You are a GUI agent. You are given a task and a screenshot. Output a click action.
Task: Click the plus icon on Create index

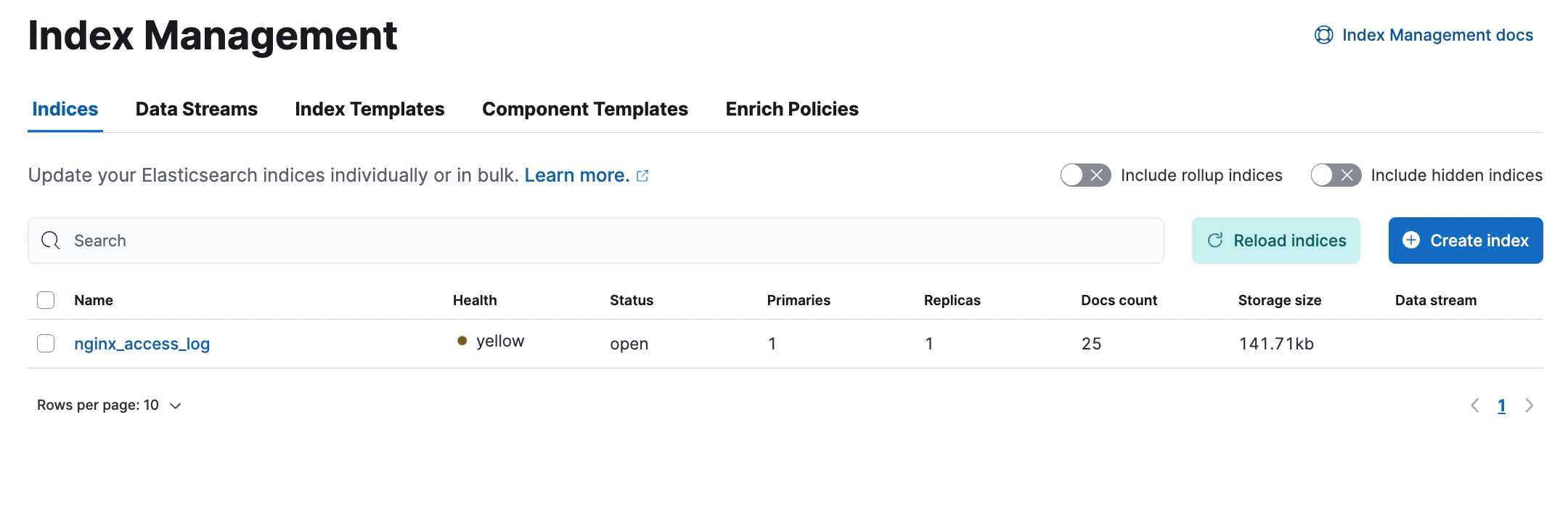[1411, 241]
